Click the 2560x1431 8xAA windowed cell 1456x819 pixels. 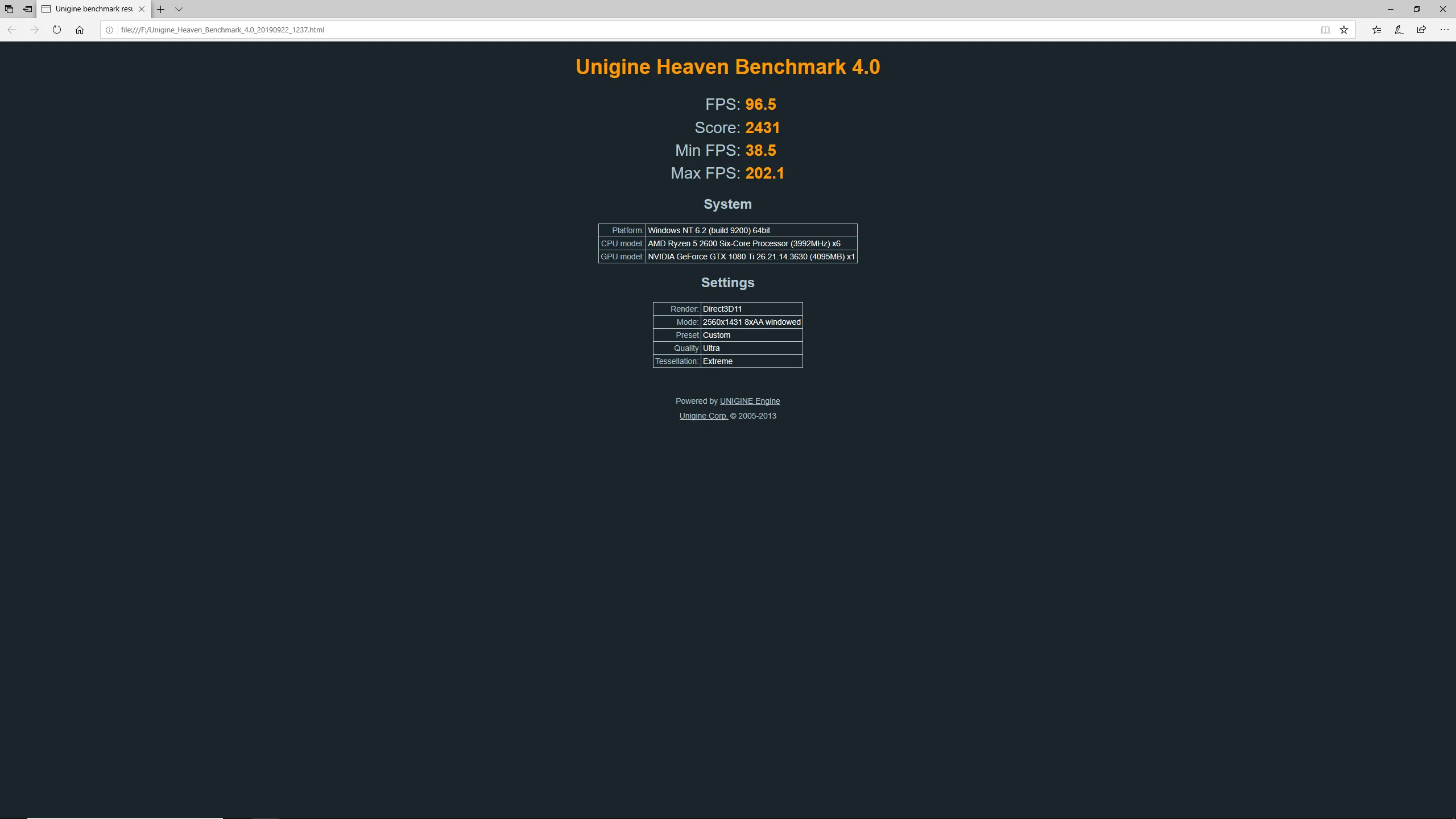click(751, 322)
